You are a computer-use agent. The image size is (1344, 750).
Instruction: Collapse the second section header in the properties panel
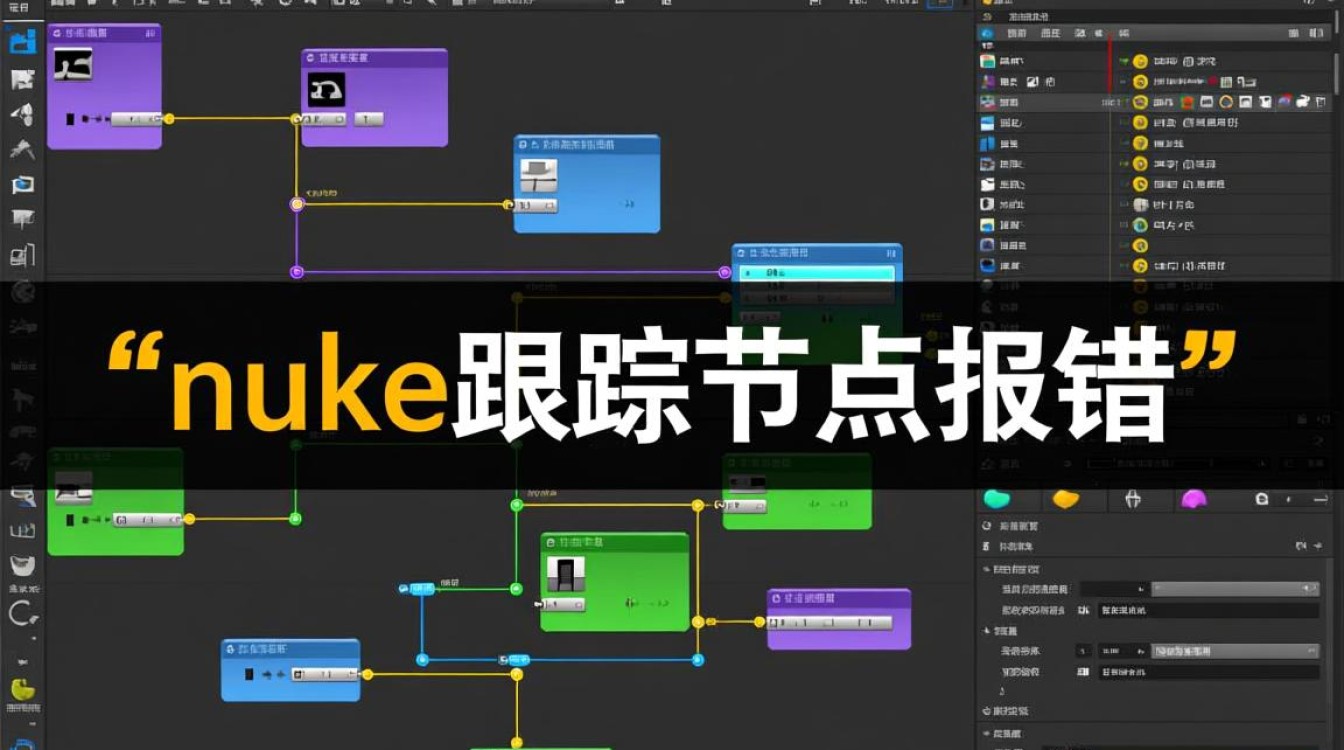[986, 628]
